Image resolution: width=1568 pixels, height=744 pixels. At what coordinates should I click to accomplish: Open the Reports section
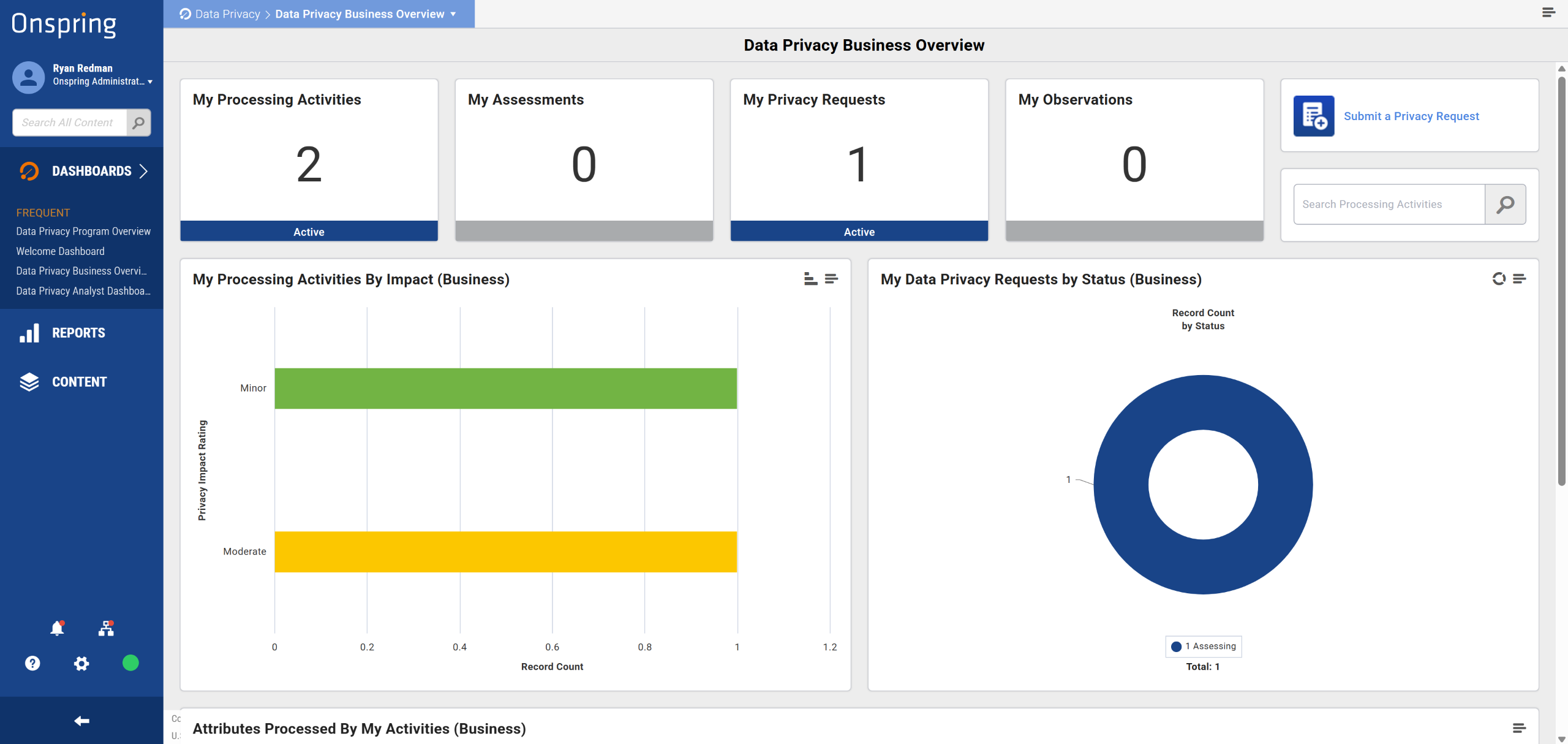click(78, 333)
